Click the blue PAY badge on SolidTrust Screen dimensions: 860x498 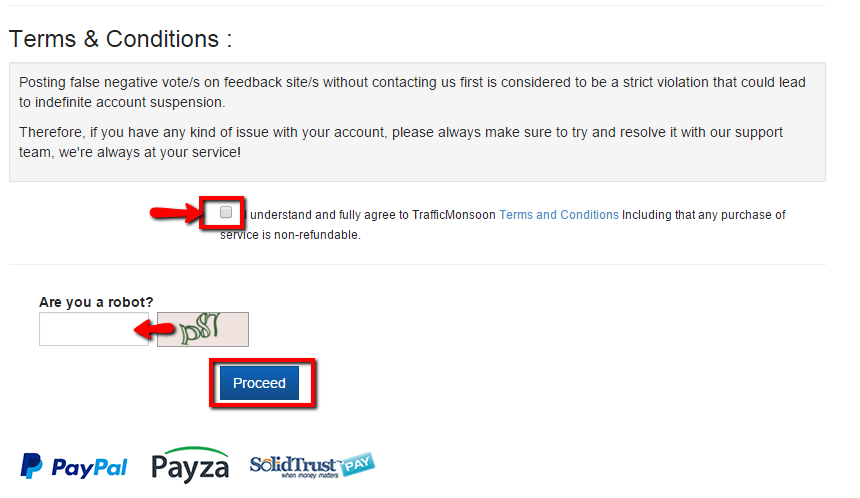[358, 465]
